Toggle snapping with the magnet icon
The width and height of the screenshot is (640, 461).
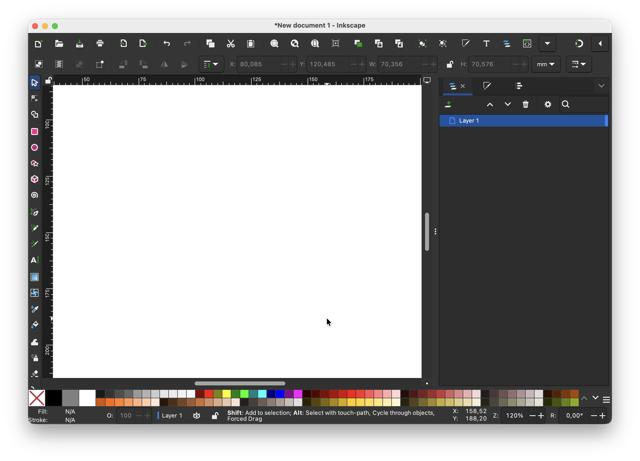pos(579,44)
